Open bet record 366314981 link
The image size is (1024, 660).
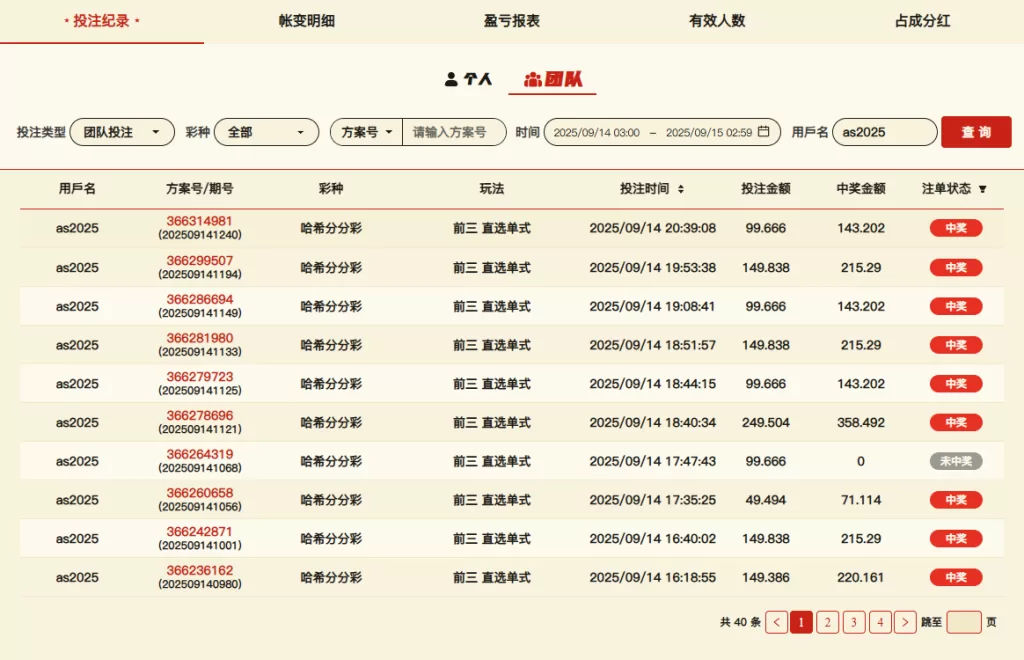[199, 221]
